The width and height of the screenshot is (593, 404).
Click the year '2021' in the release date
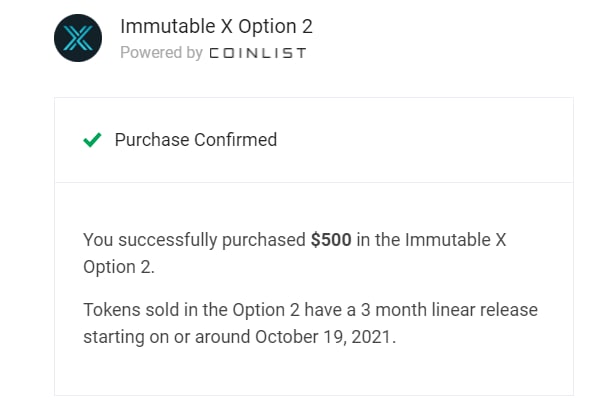click(371, 337)
